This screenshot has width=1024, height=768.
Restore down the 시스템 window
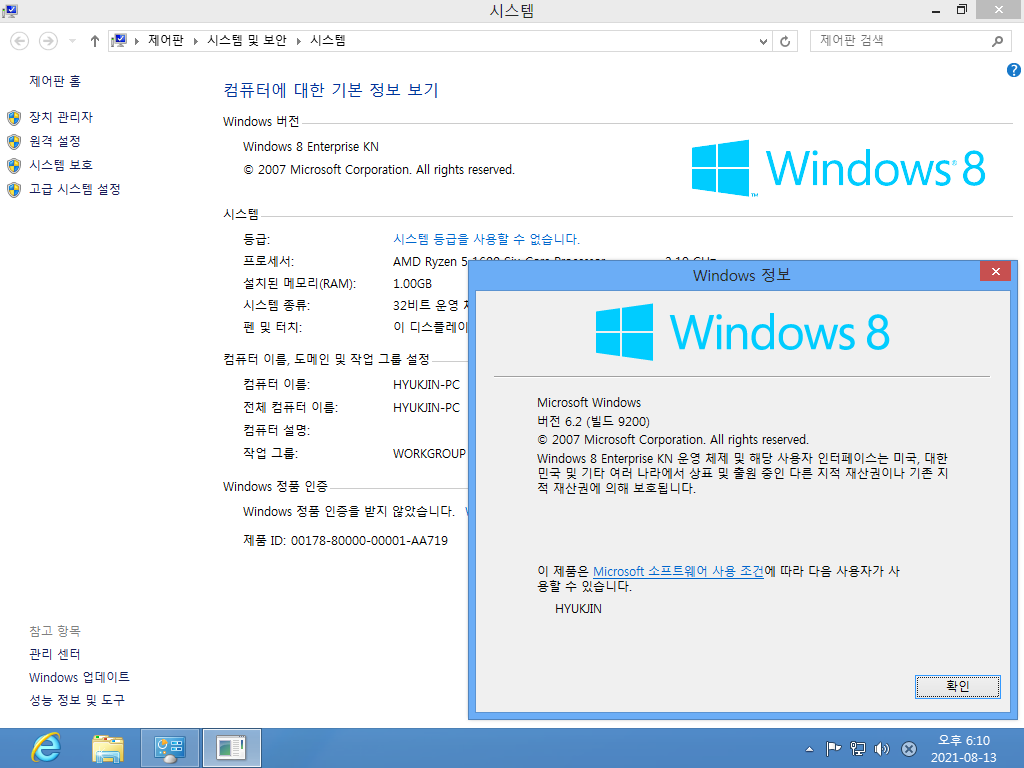961,10
